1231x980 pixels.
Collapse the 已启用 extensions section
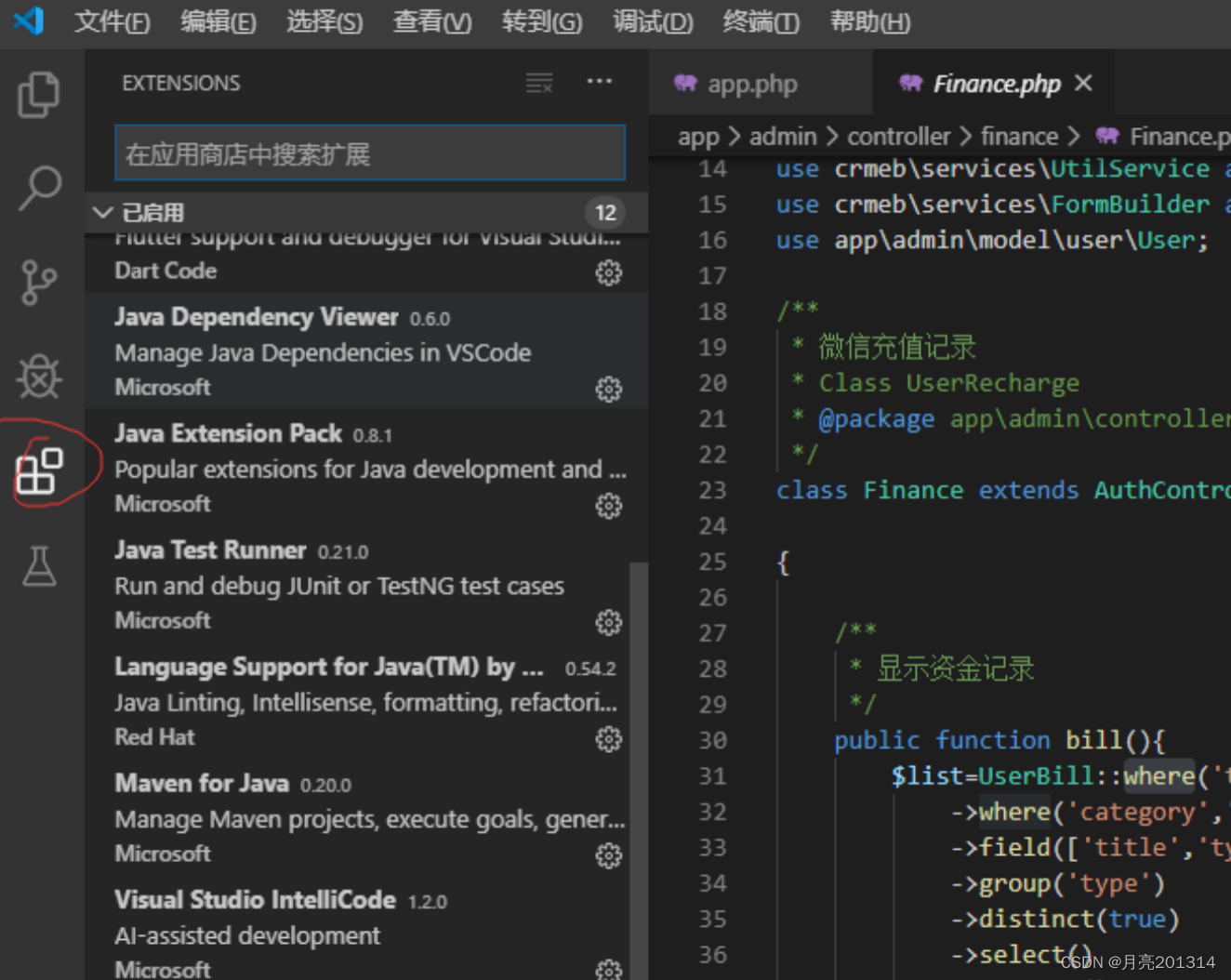(103, 213)
